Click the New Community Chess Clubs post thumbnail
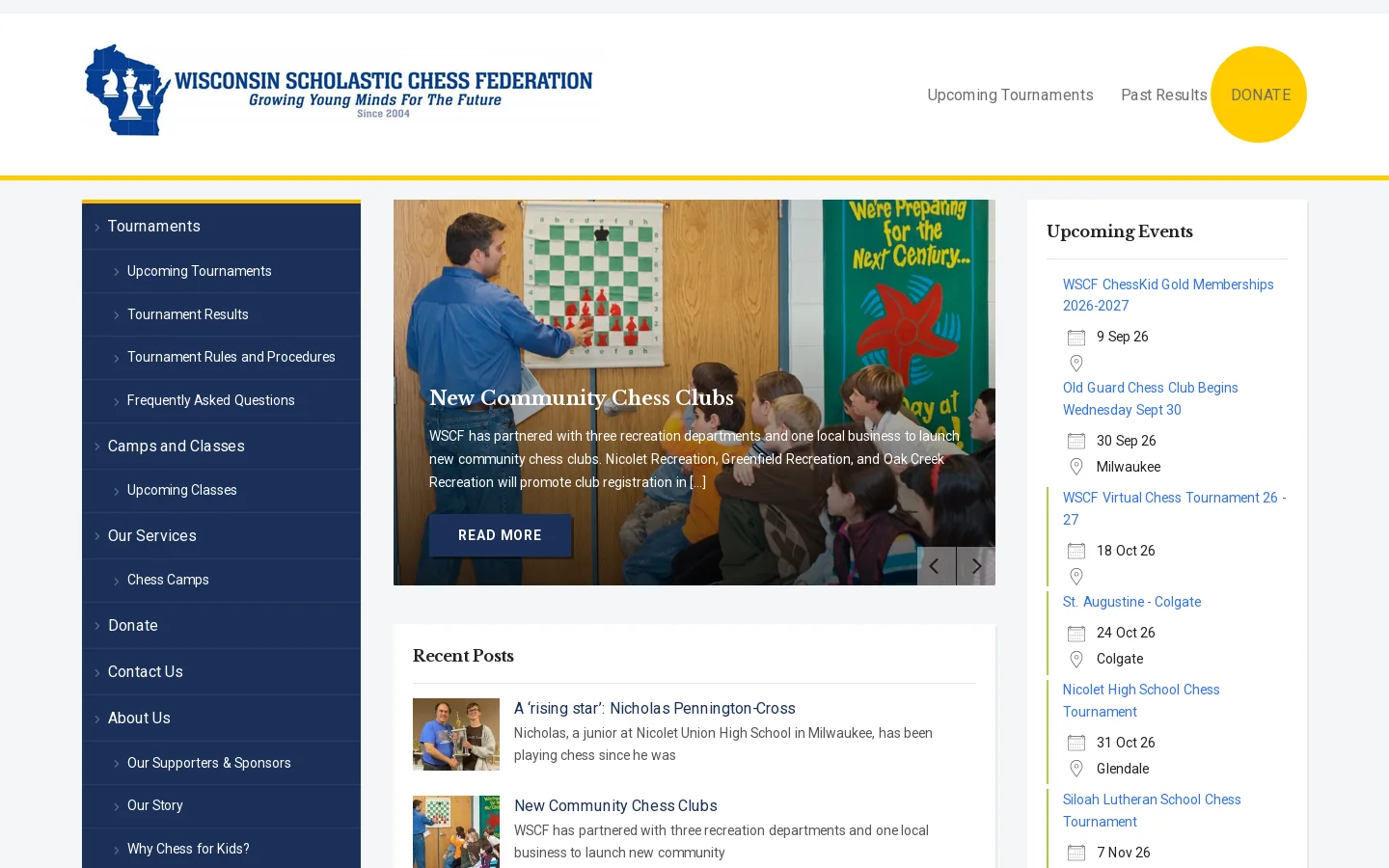 pos(456,831)
